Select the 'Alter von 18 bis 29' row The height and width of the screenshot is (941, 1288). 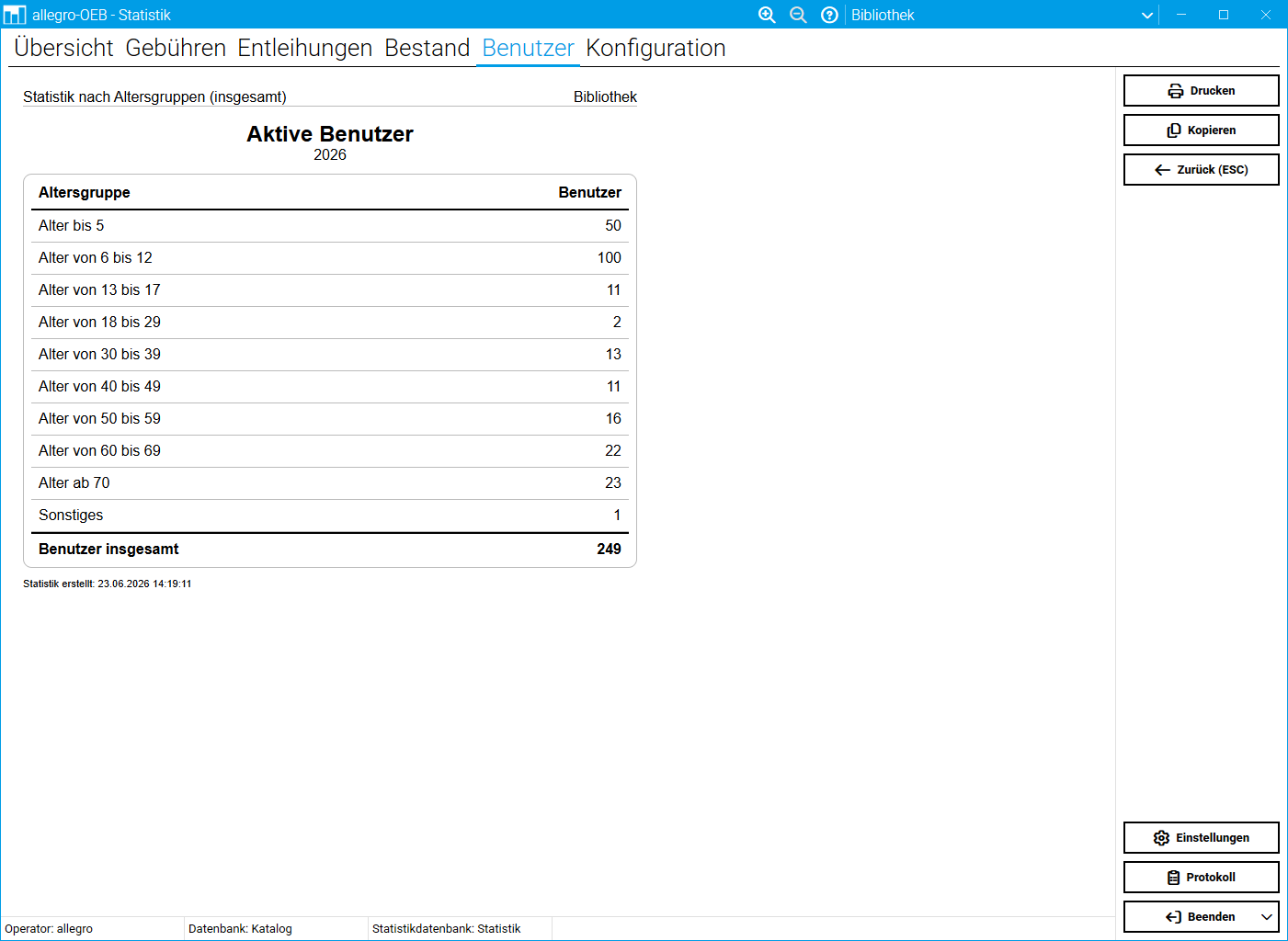(330, 323)
